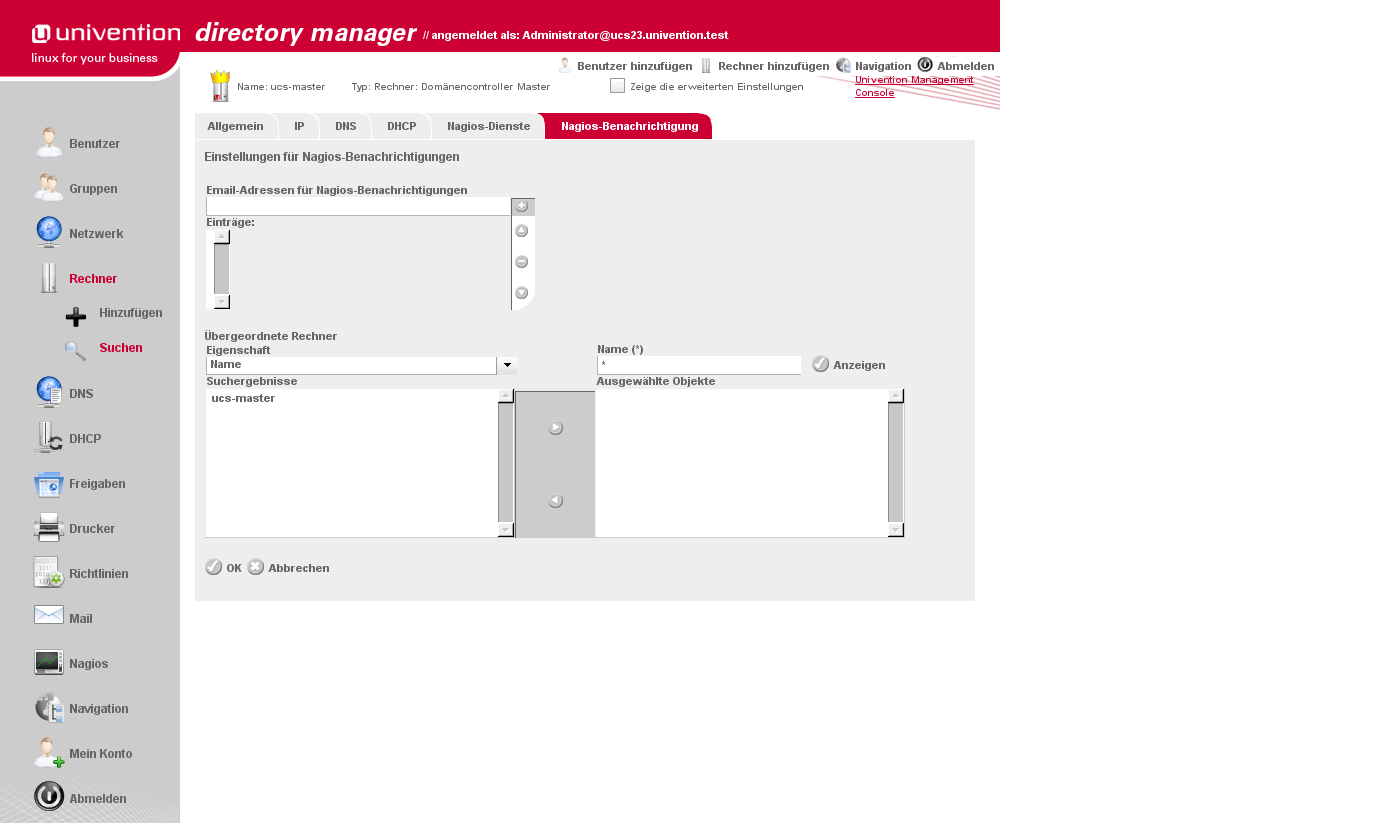Remove selected object with left arrow
The image size is (1376, 823).
555,501
